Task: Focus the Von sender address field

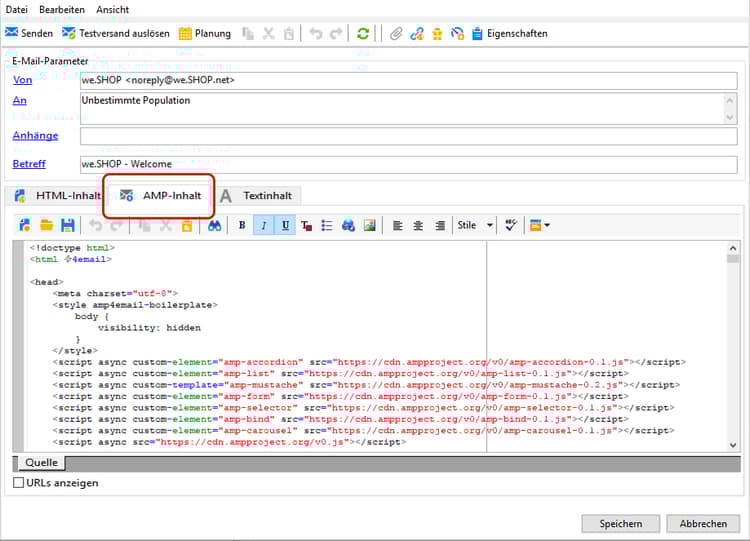Action: tap(408, 80)
